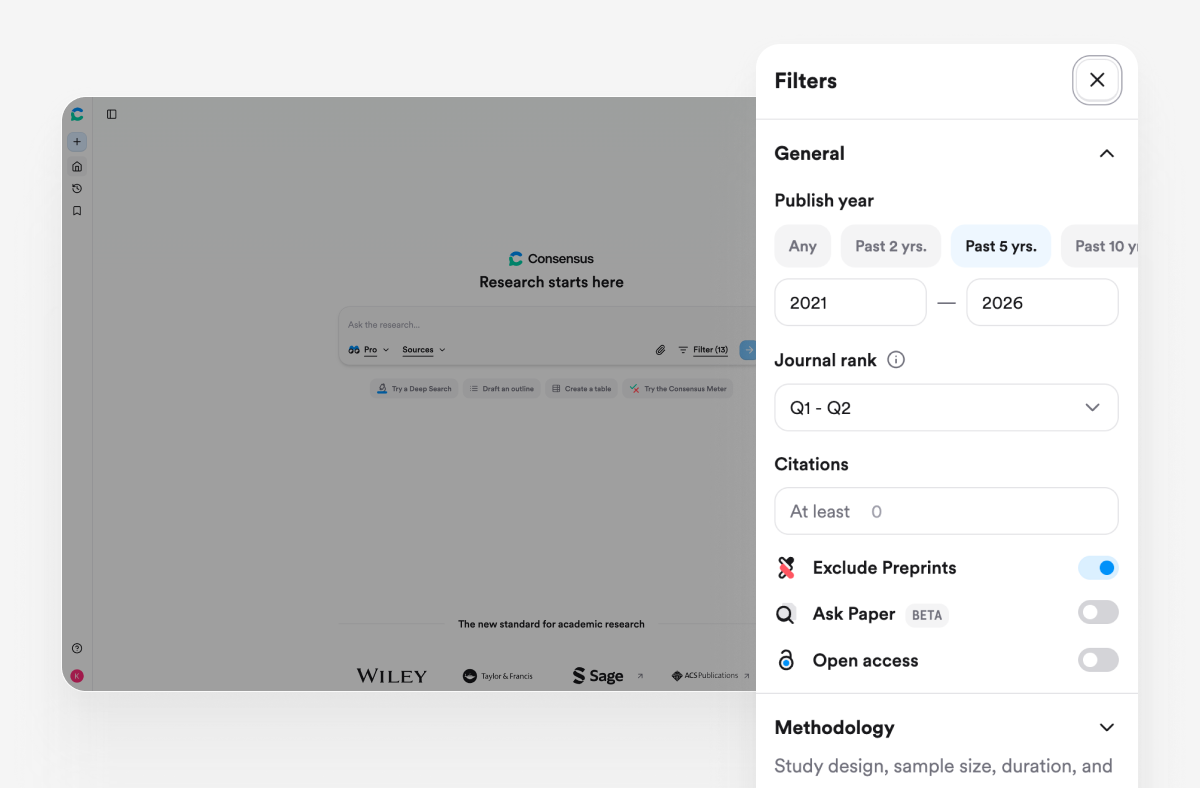Turn off Exclude Preprints switch
1200x788 pixels.
(x=1098, y=568)
